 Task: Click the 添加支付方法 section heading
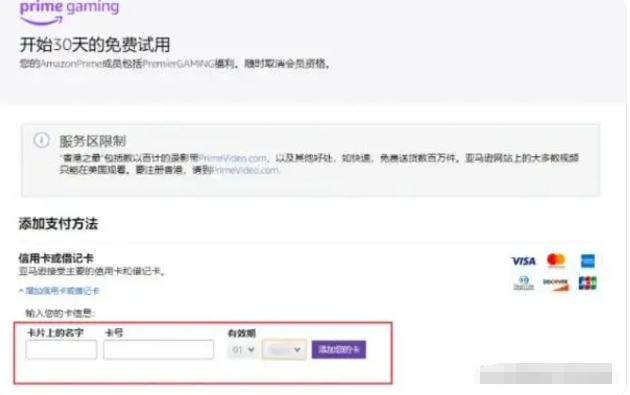(x=58, y=224)
